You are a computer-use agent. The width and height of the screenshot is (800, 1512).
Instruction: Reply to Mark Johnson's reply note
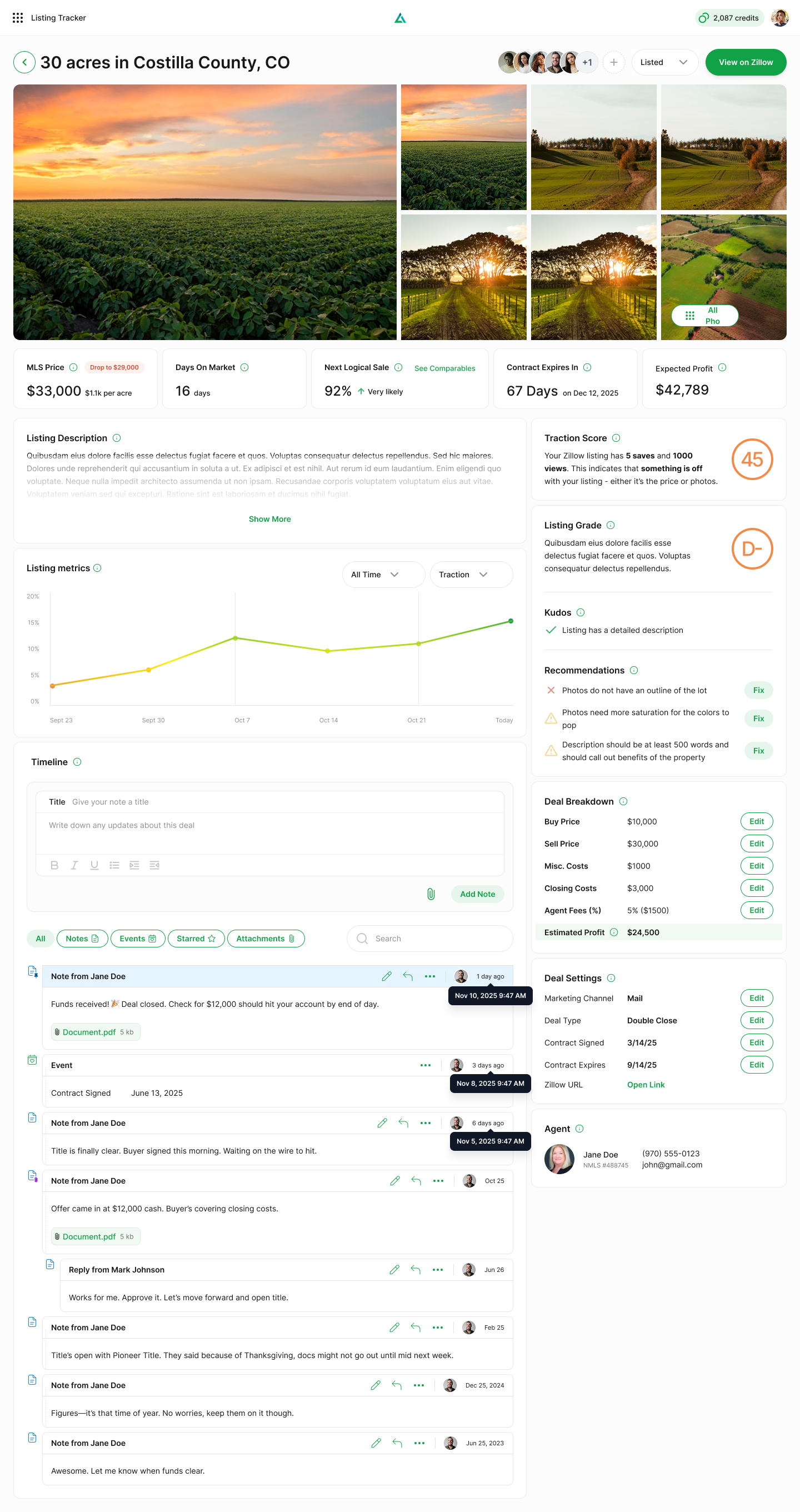tap(416, 1270)
